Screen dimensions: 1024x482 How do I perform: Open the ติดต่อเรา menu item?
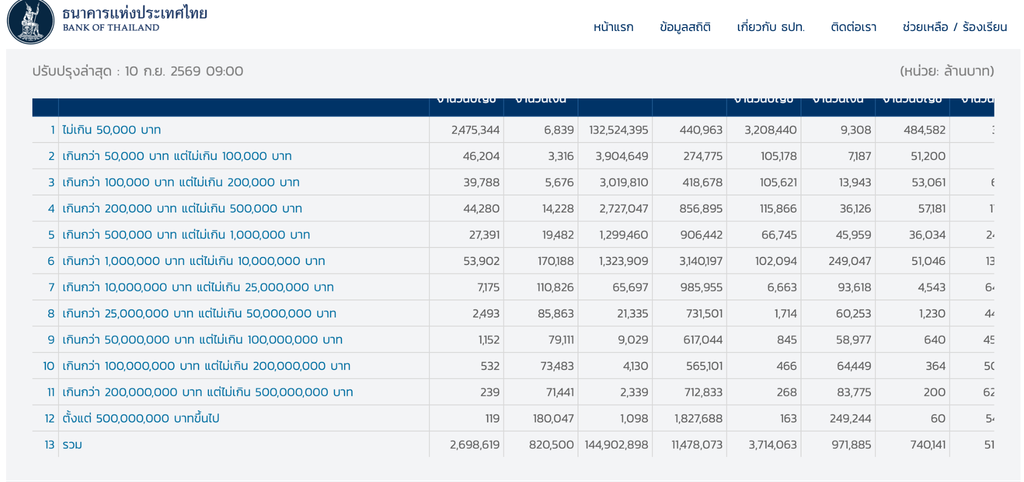coord(854,27)
